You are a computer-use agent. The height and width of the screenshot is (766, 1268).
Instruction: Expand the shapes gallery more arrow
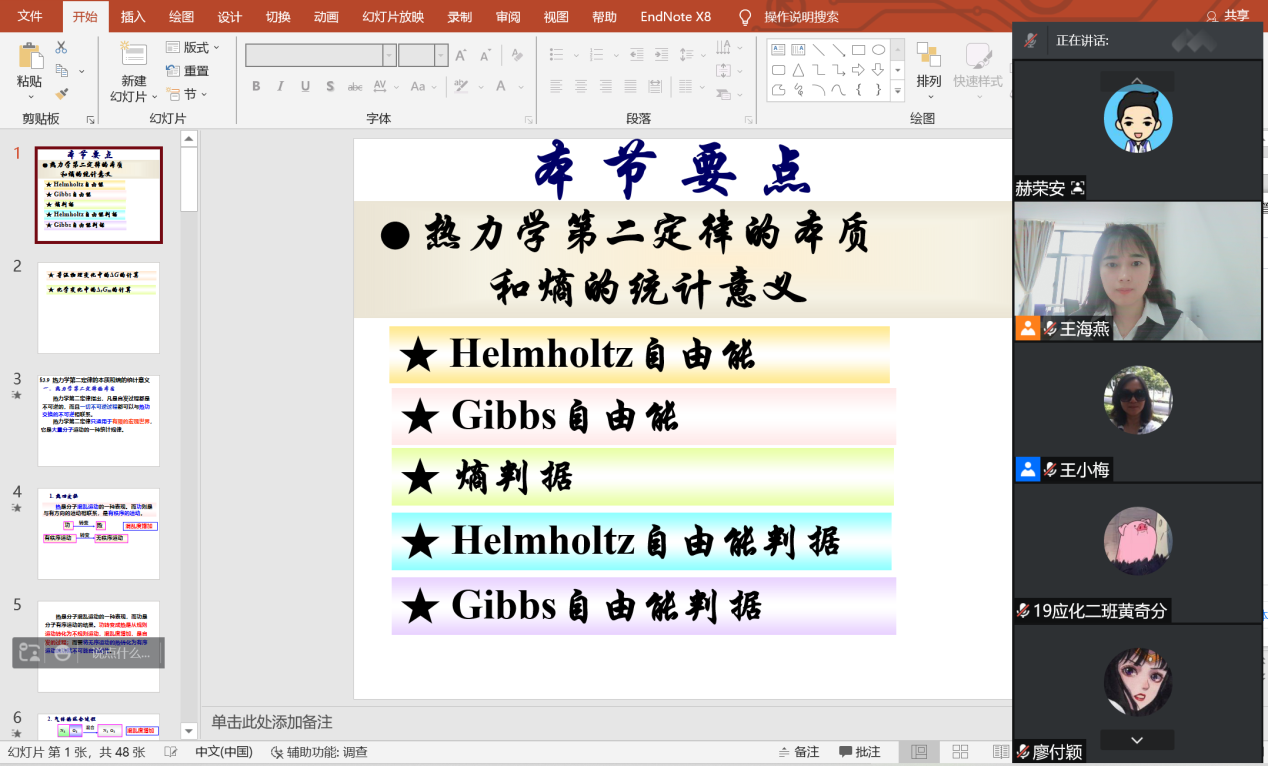pyautogui.click(x=897, y=91)
